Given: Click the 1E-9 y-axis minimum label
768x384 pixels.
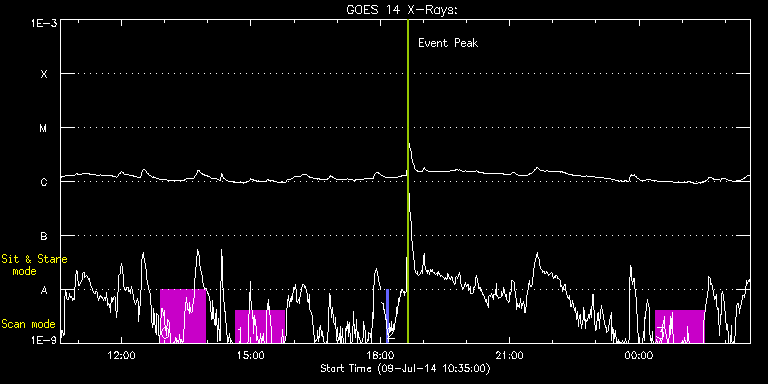Looking at the screenshot, I should (43, 339).
